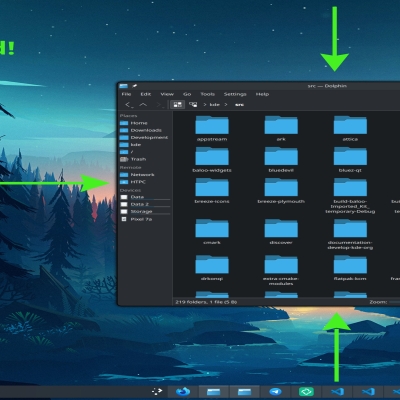Select the documentation-develop-kde-org folder
Screen dimensions: 400x400
click(x=350, y=234)
